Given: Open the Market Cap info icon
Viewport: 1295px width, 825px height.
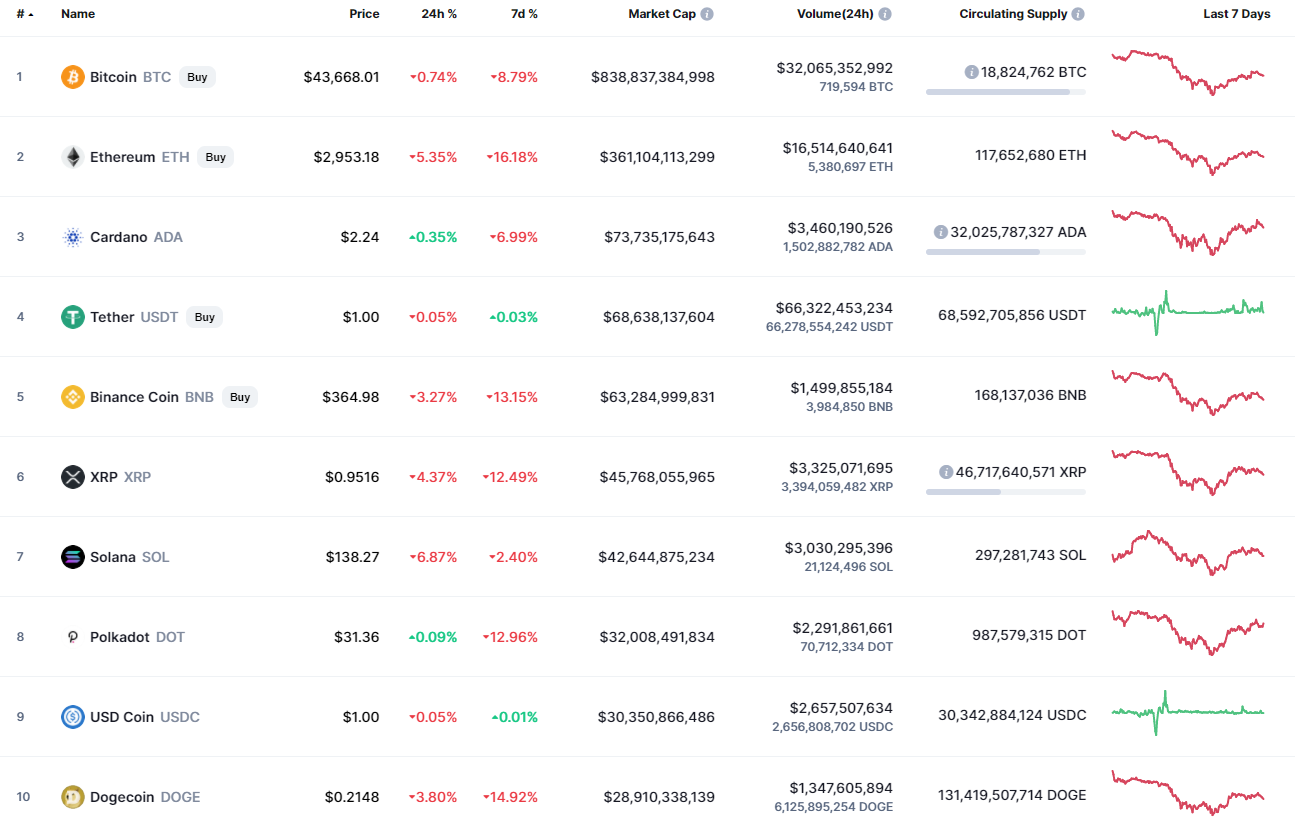Looking at the screenshot, I should point(707,14).
